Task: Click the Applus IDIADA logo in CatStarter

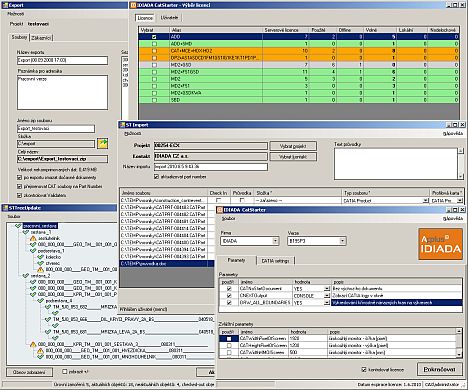Action: (x=440, y=244)
